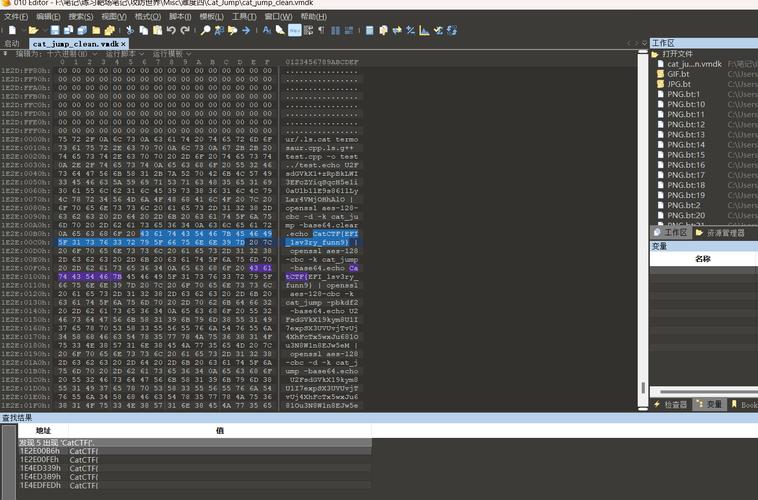
Task: Click the Find magnifier icon
Action: point(205,30)
